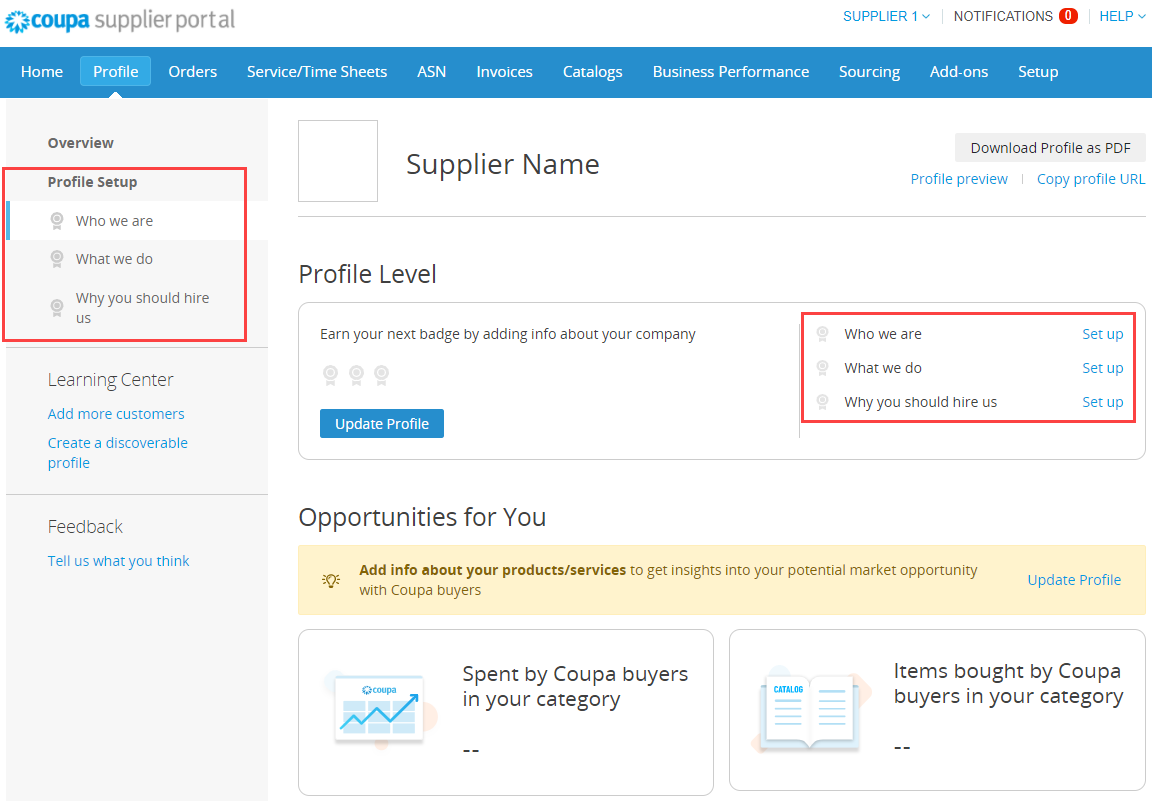Click the 'Opportunities for You' heading
This screenshot has width=1152, height=801.
[422, 517]
